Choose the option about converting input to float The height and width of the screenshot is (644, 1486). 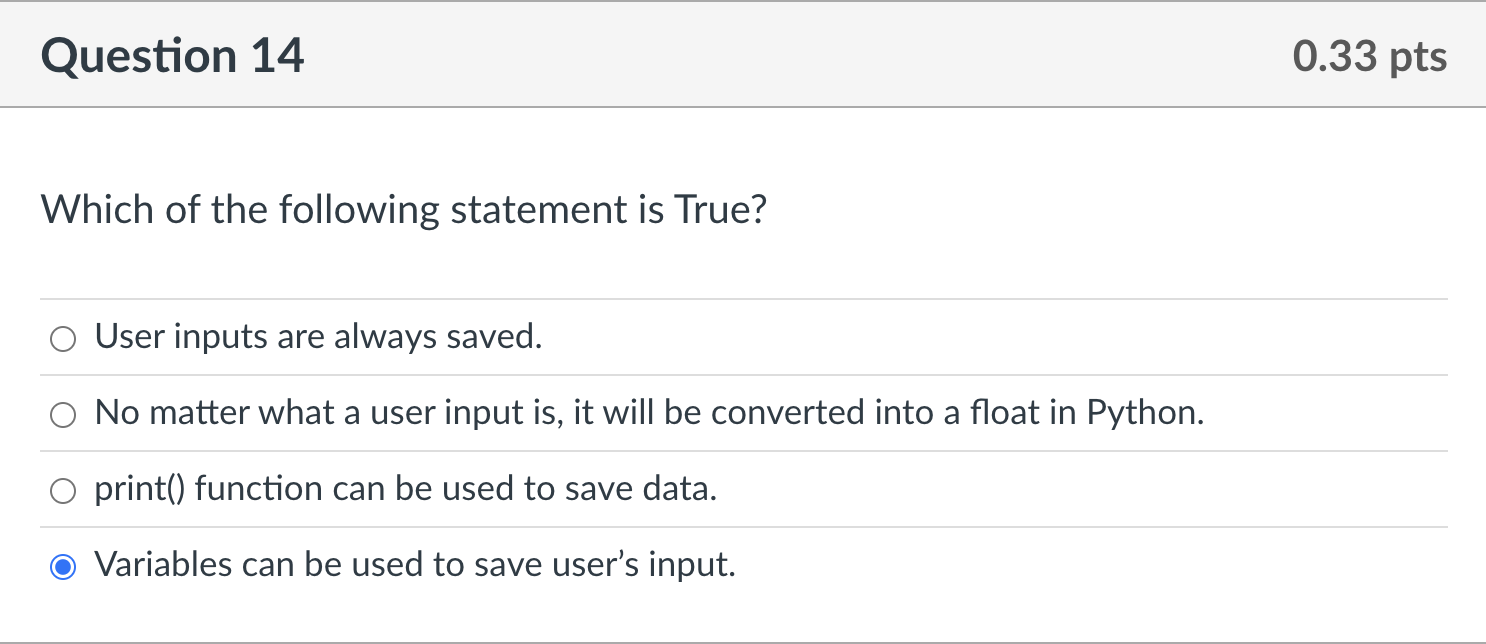(x=62, y=414)
